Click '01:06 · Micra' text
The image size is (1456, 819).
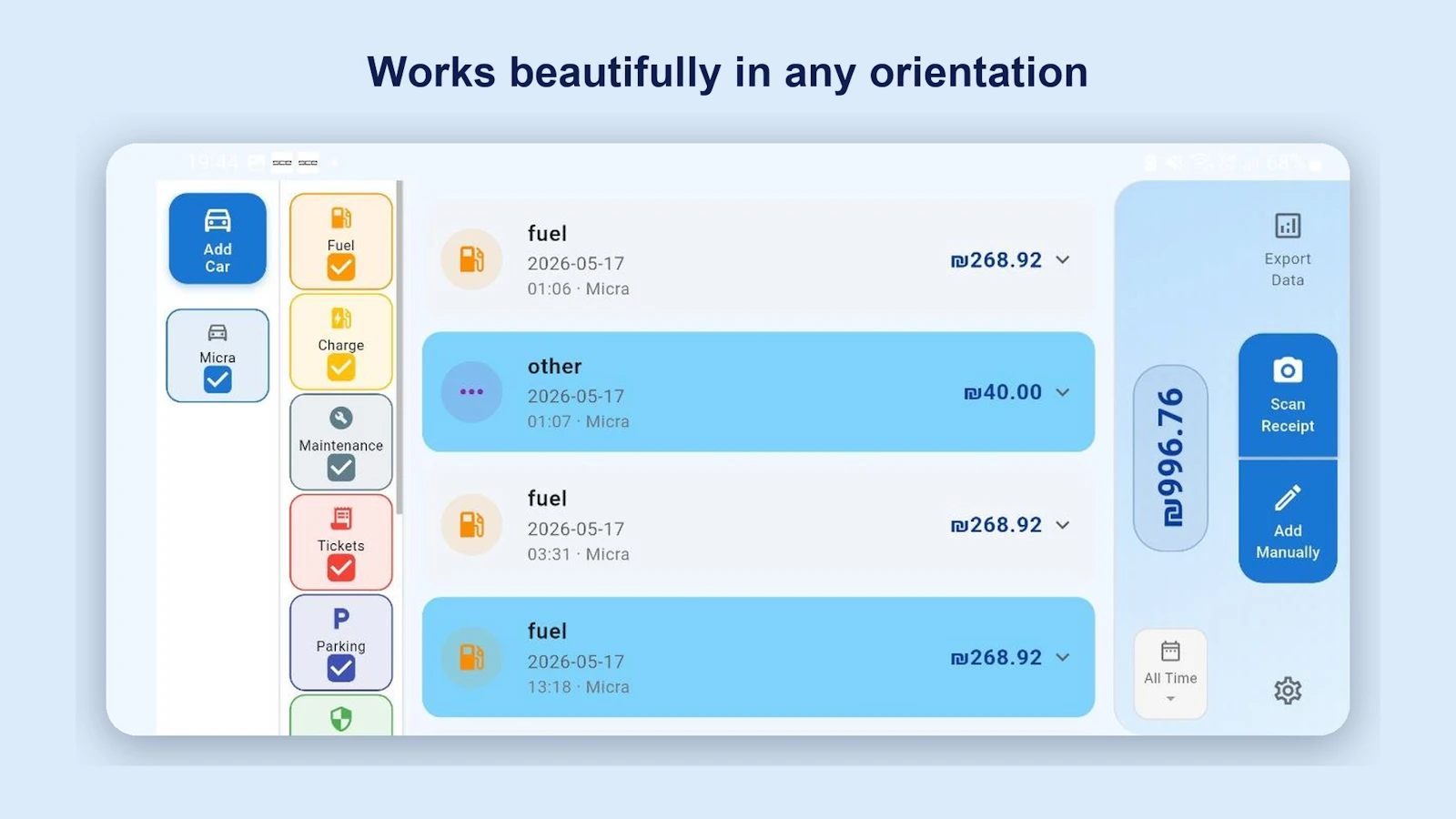579,288
